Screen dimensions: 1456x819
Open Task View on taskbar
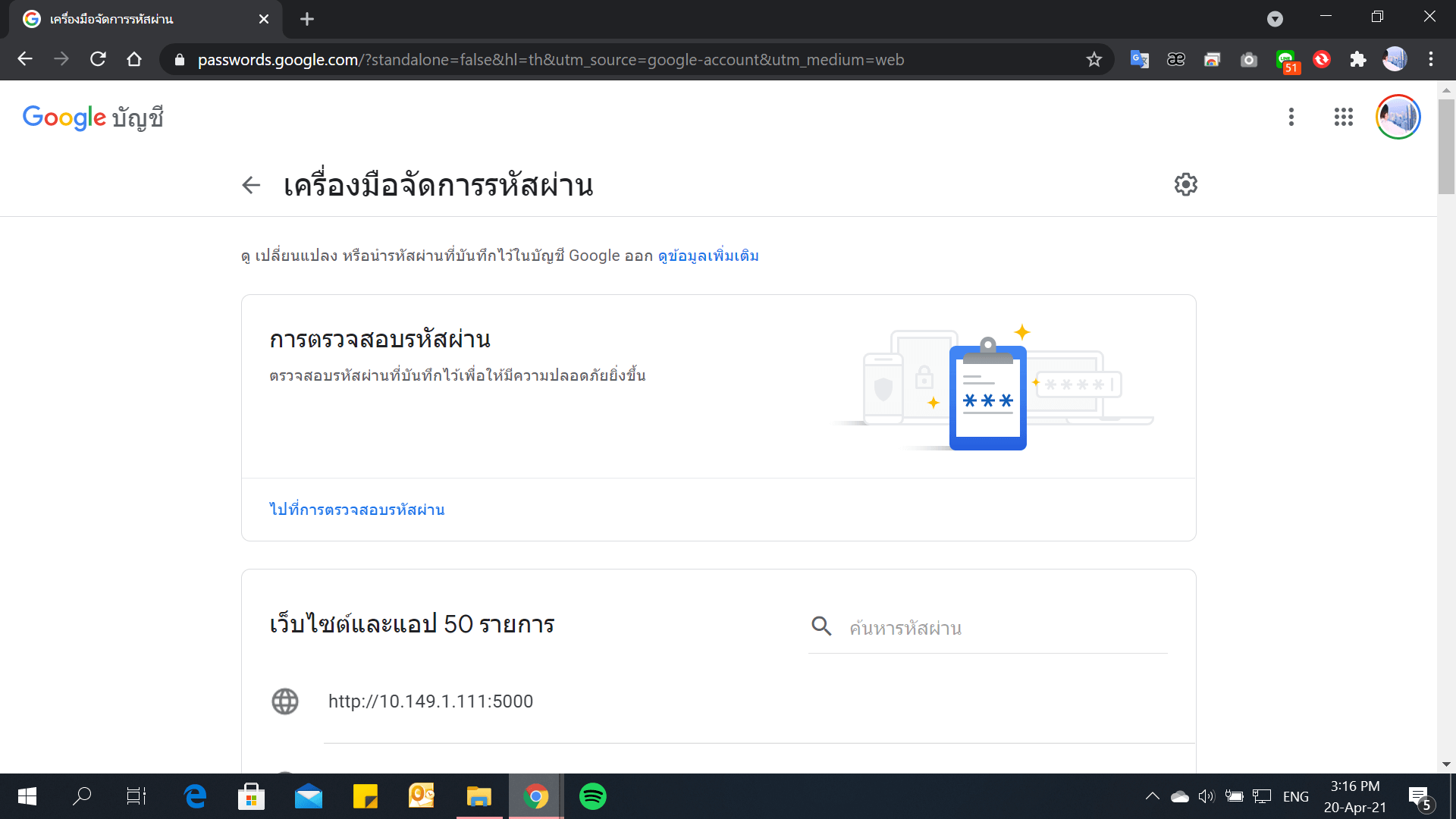click(x=136, y=796)
